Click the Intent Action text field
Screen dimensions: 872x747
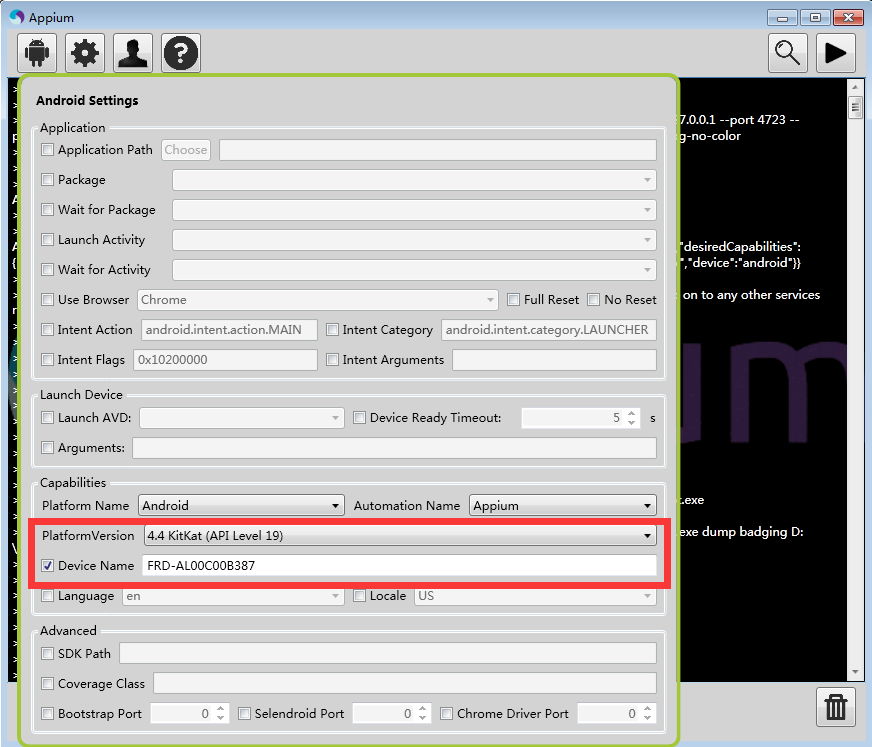click(x=229, y=330)
